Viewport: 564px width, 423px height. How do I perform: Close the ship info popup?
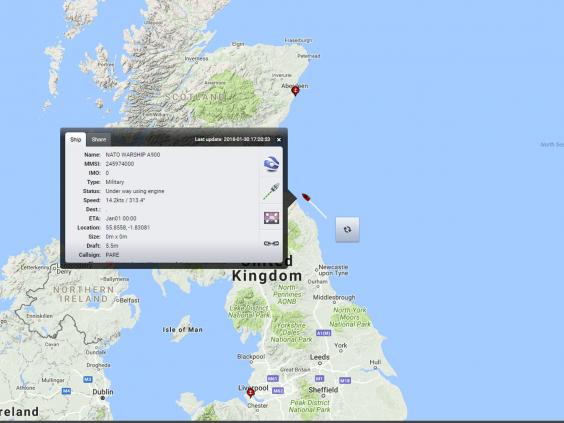coord(279,140)
